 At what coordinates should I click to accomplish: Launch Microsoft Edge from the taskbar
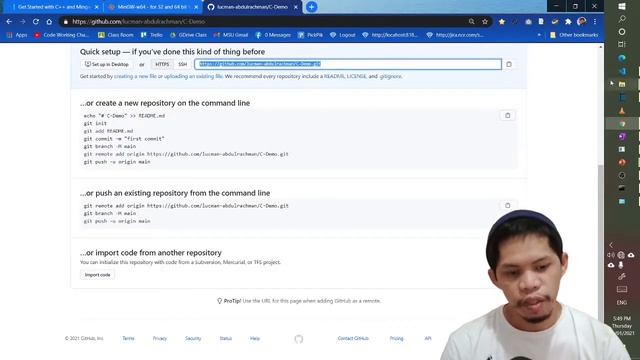[x=622, y=58]
